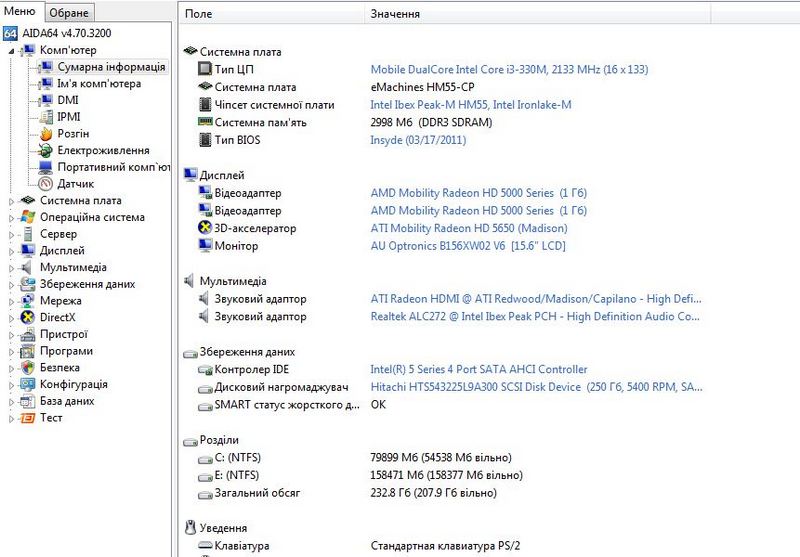The image size is (800, 557).
Task: Switch to the Меню tab
Action: pos(20,12)
